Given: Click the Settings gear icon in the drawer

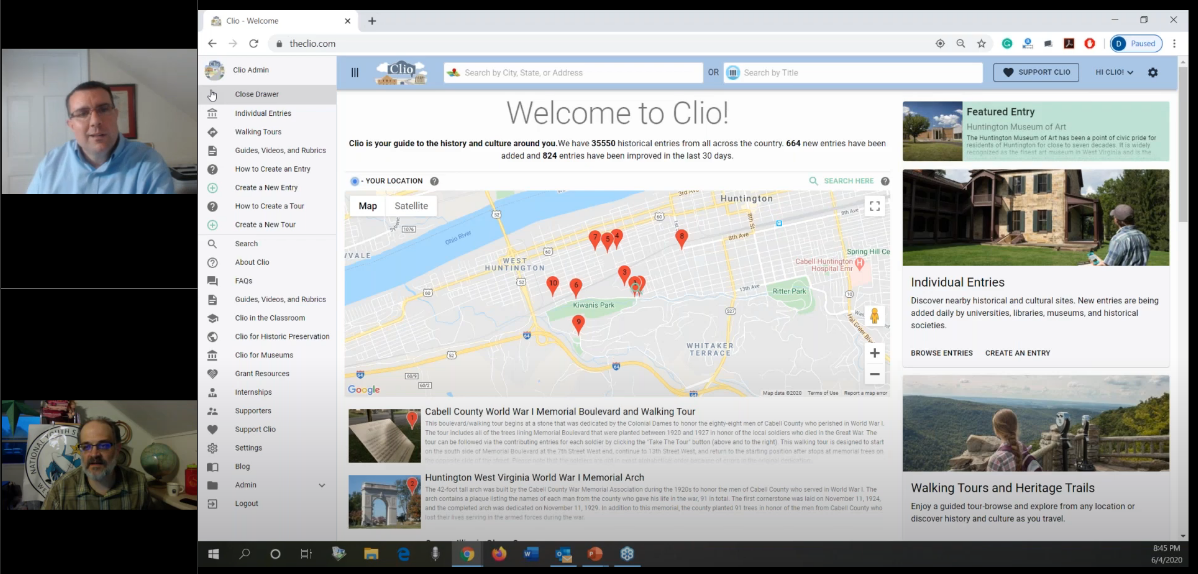Looking at the screenshot, I should coord(212,449).
